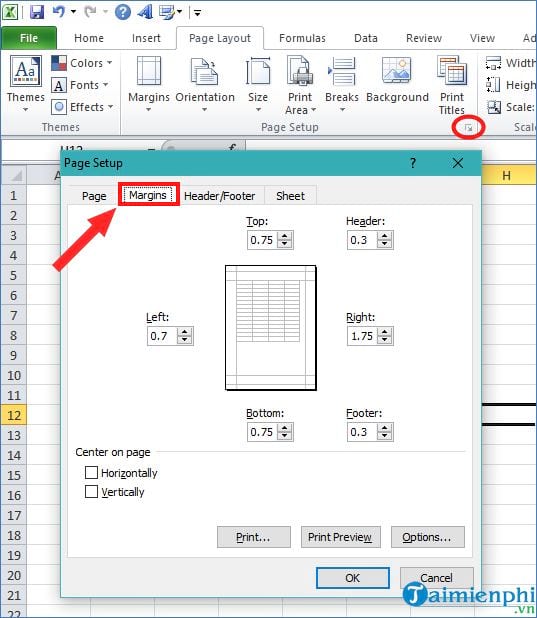Click the Page Setup dialog help question mark

point(413,163)
